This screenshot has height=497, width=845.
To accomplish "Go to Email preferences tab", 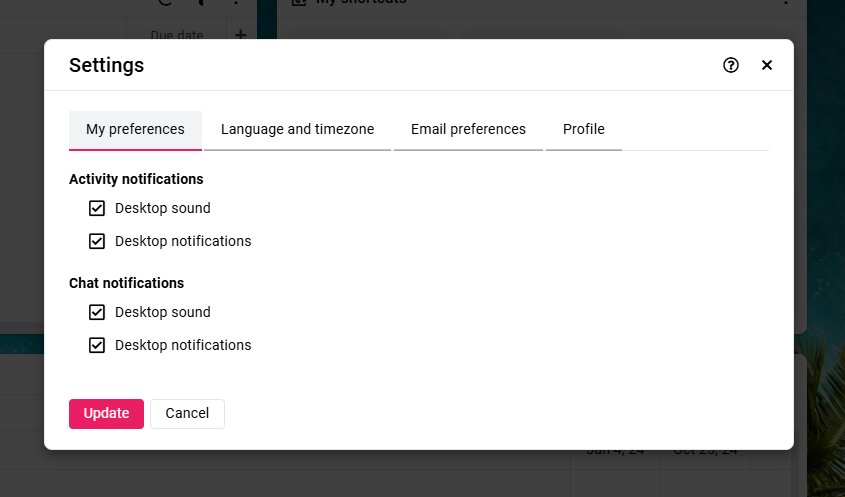I will [x=468, y=130].
